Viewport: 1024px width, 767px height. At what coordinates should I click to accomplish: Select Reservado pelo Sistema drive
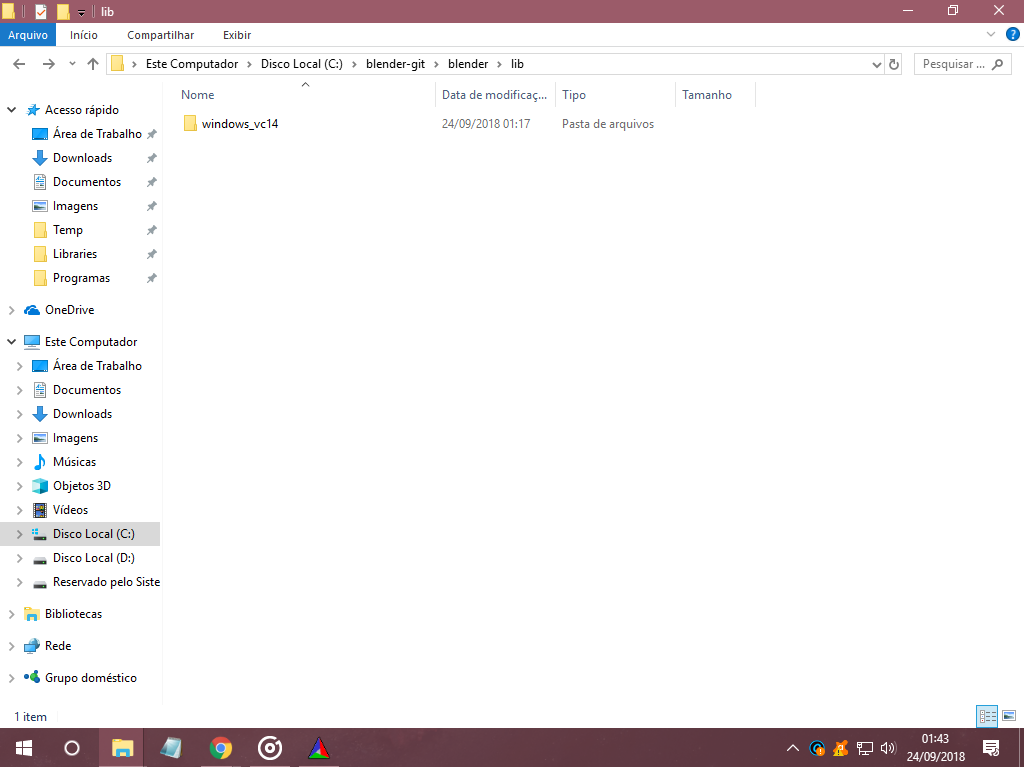pyautogui.click(x=106, y=582)
